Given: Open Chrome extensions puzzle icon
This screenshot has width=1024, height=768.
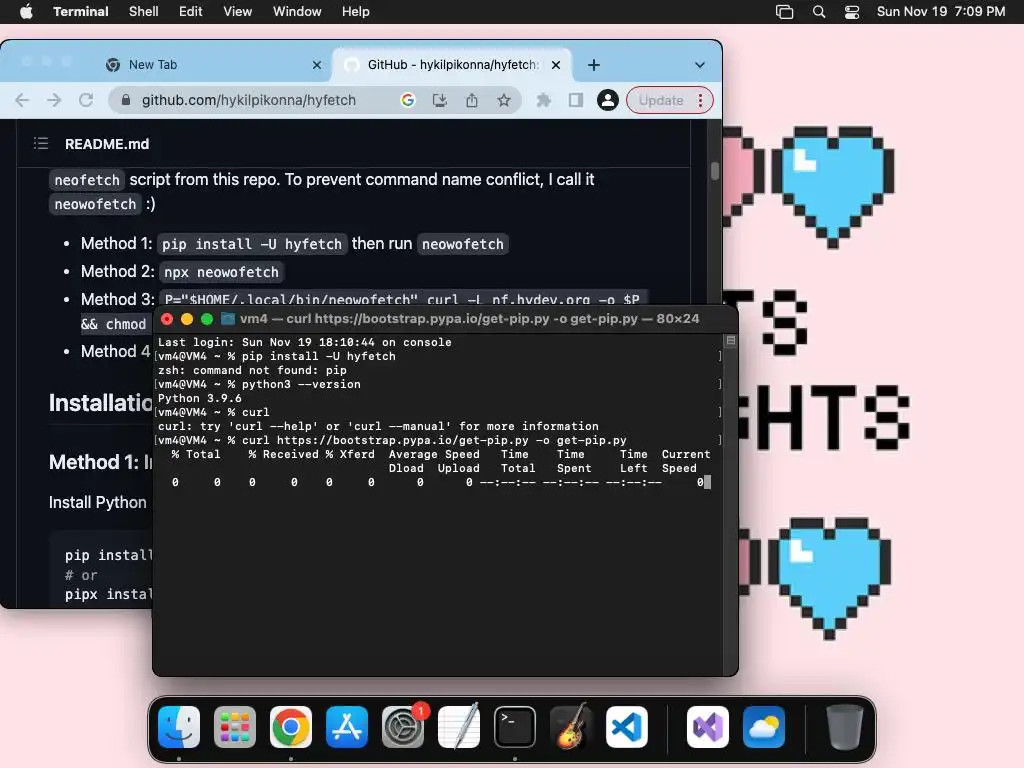Looking at the screenshot, I should (543, 100).
